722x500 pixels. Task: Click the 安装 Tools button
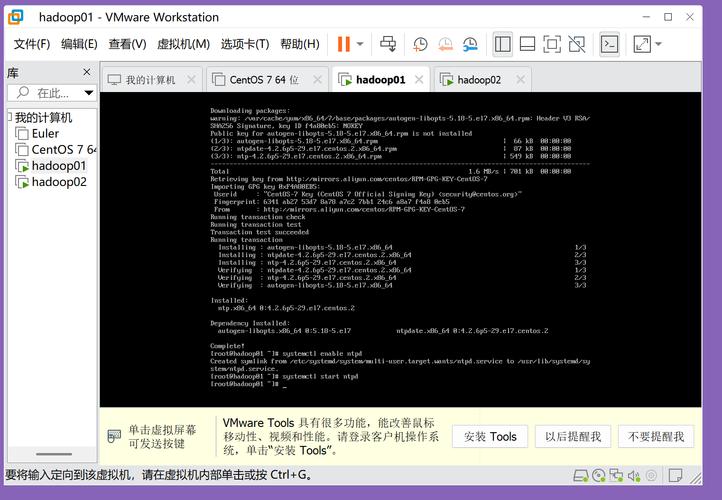pyautogui.click(x=490, y=436)
